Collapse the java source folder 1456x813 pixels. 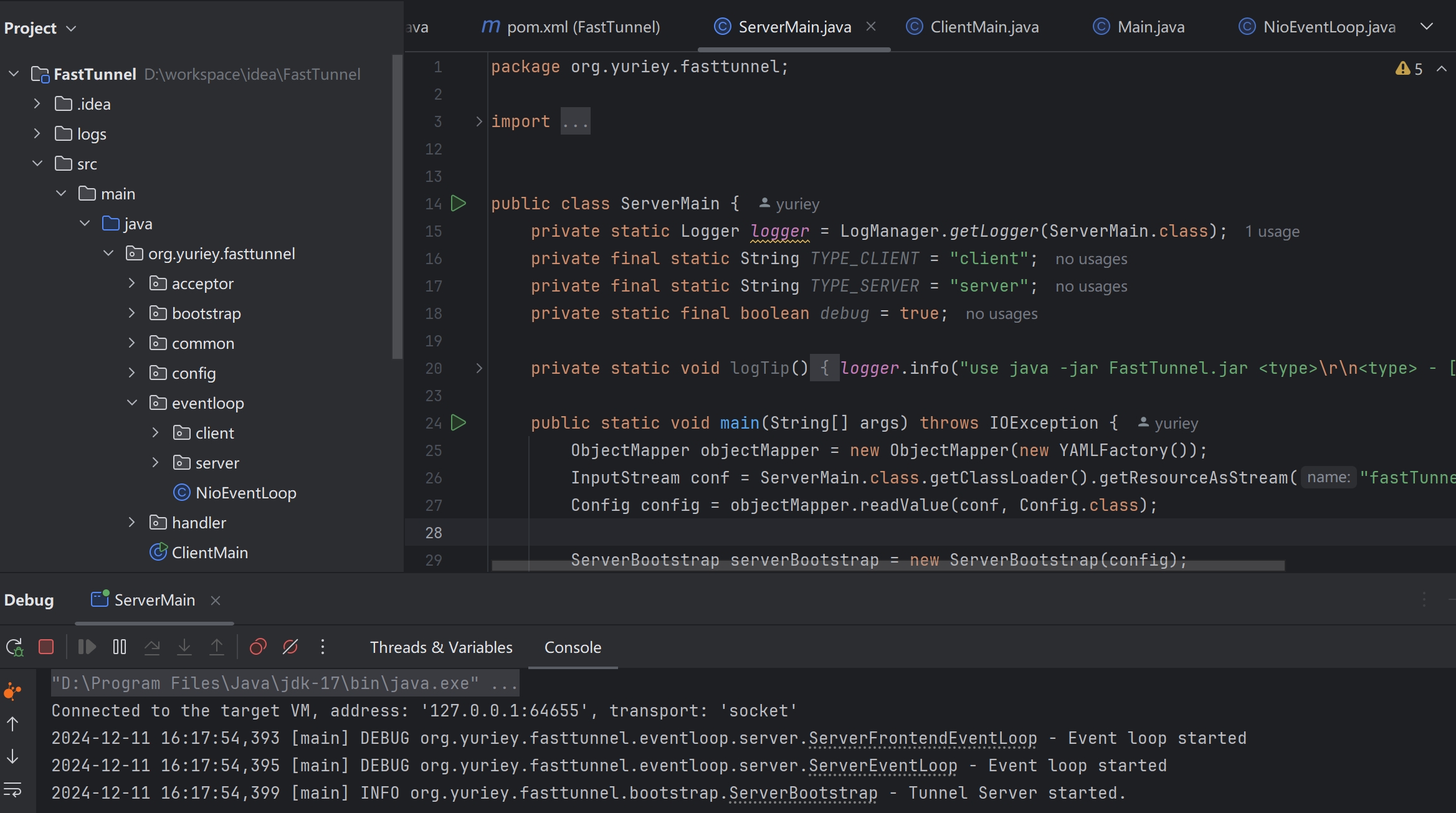85,223
